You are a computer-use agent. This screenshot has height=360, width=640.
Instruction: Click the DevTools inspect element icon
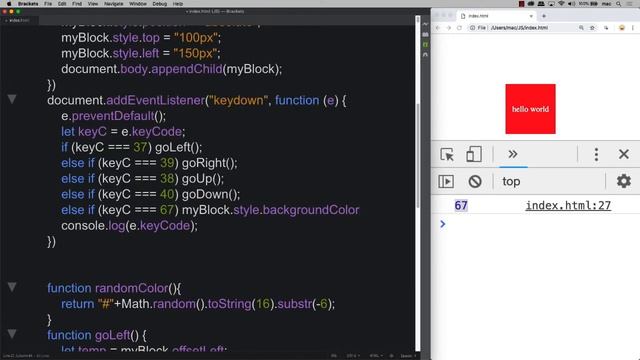447,155
